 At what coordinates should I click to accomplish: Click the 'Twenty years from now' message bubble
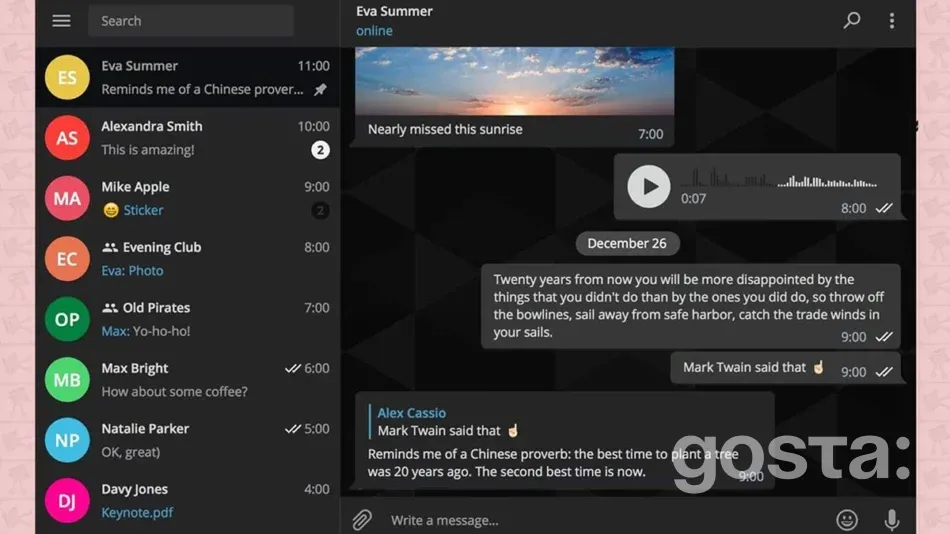point(691,306)
